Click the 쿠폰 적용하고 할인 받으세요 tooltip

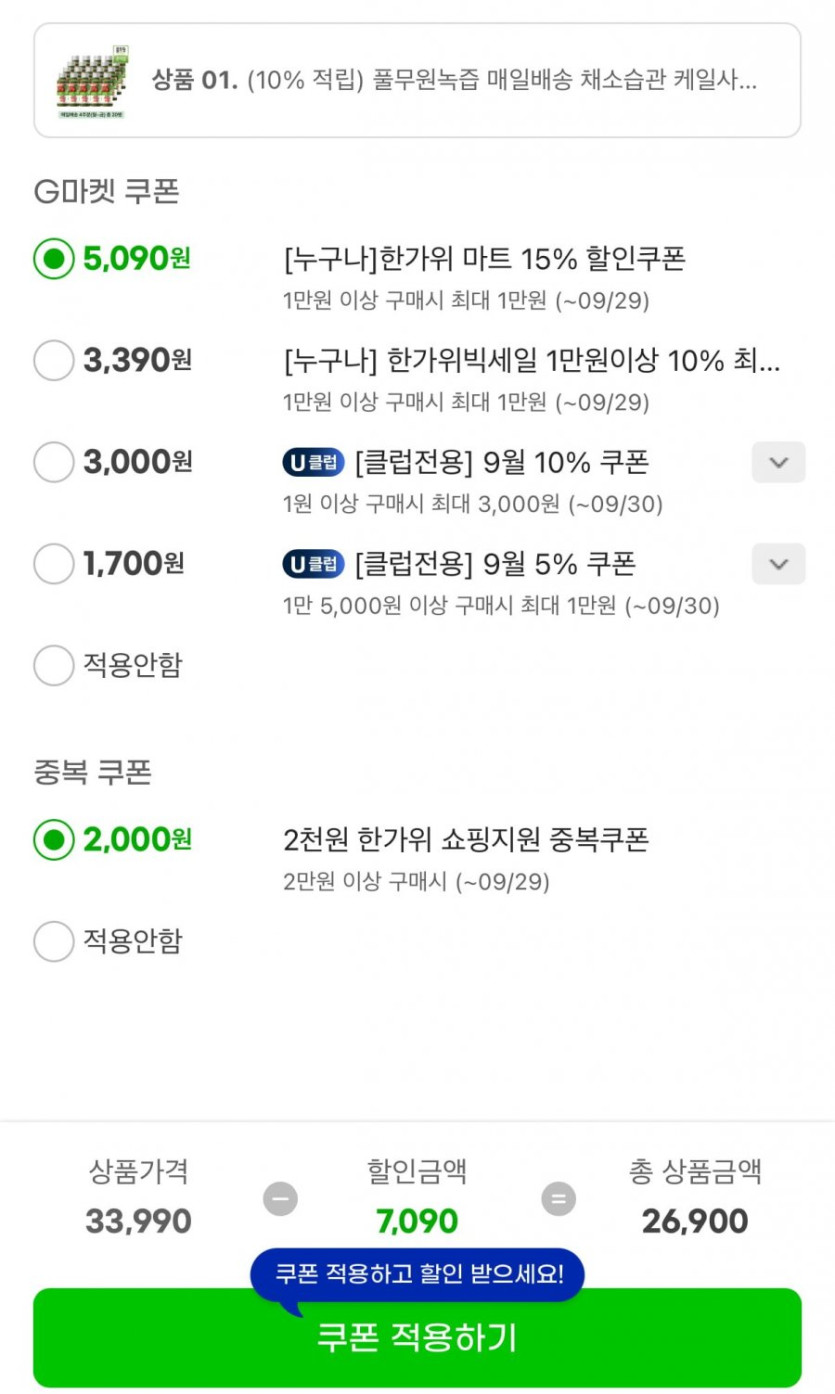coord(418,1275)
